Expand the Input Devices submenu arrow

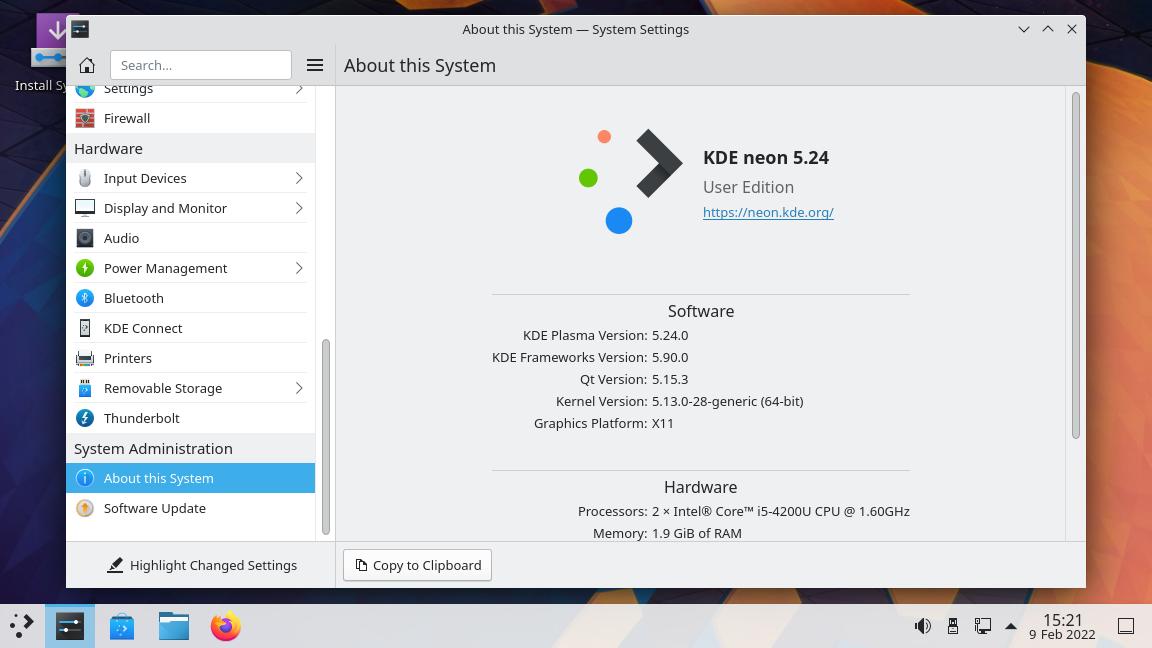pyautogui.click(x=299, y=179)
